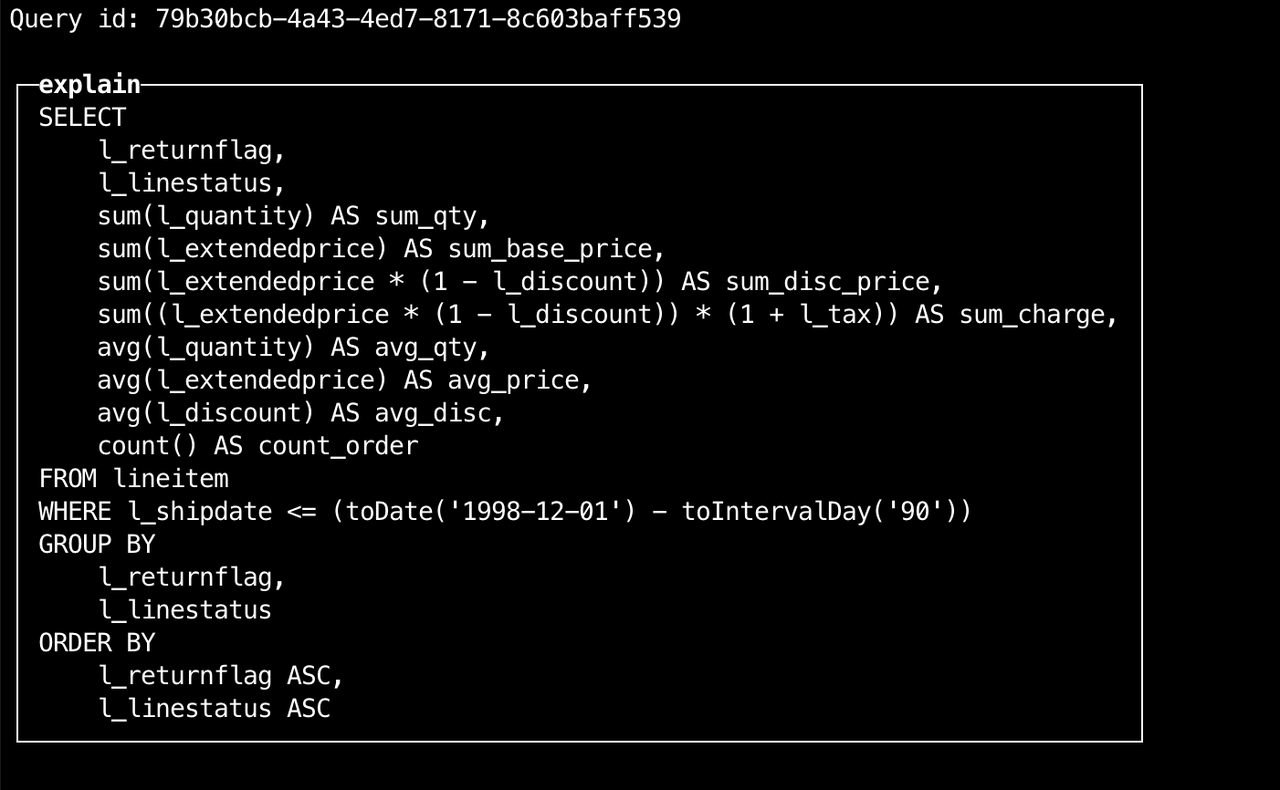The height and width of the screenshot is (790, 1280).
Task: Click the sum_qty alias
Action: click(431, 216)
